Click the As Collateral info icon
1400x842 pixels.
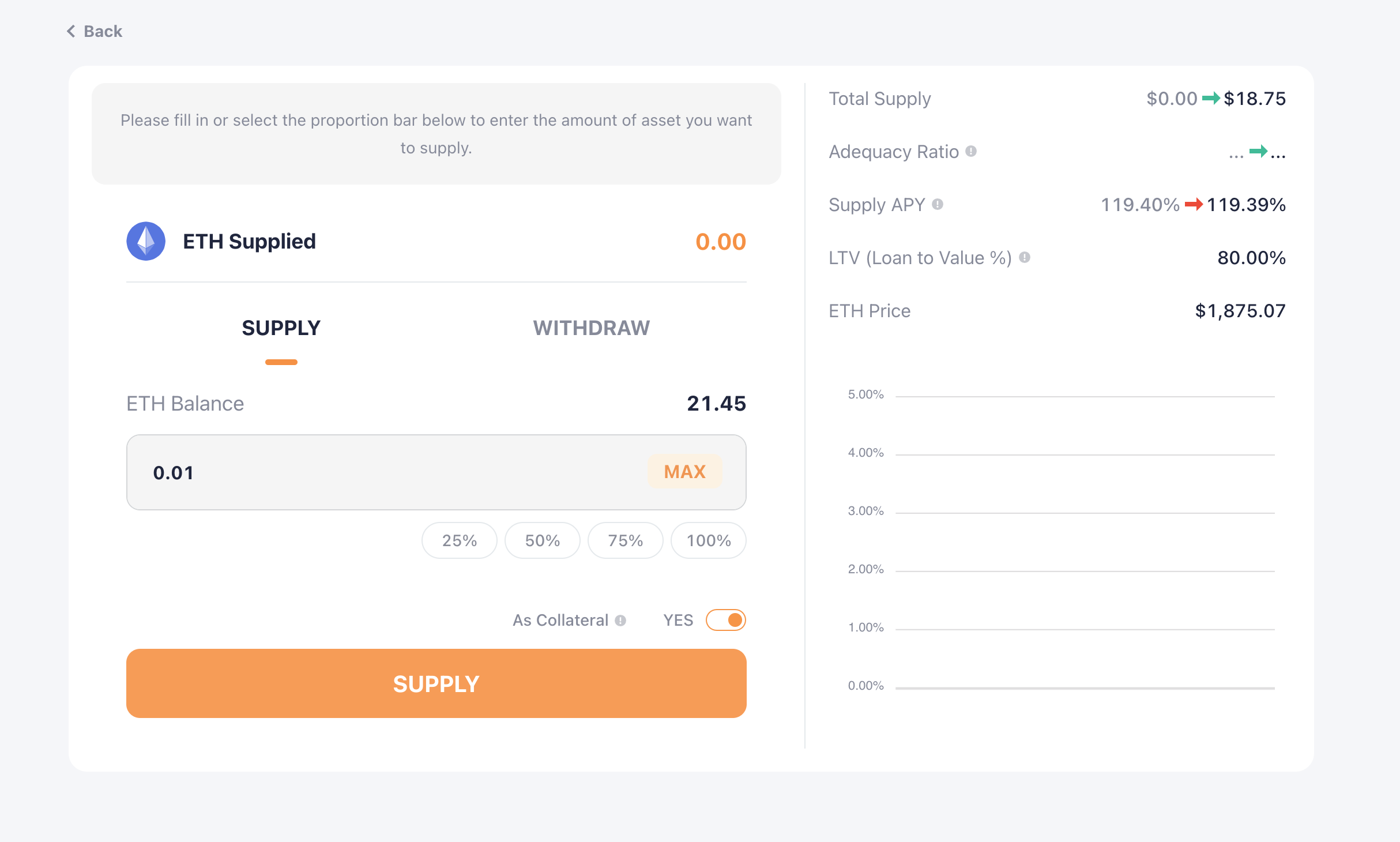coord(620,621)
